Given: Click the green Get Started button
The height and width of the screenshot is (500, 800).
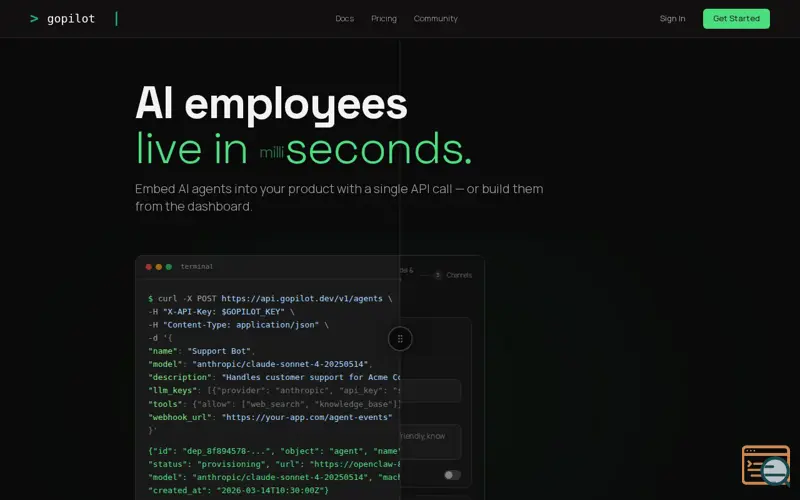Looking at the screenshot, I should pyautogui.click(x=736, y=18).
